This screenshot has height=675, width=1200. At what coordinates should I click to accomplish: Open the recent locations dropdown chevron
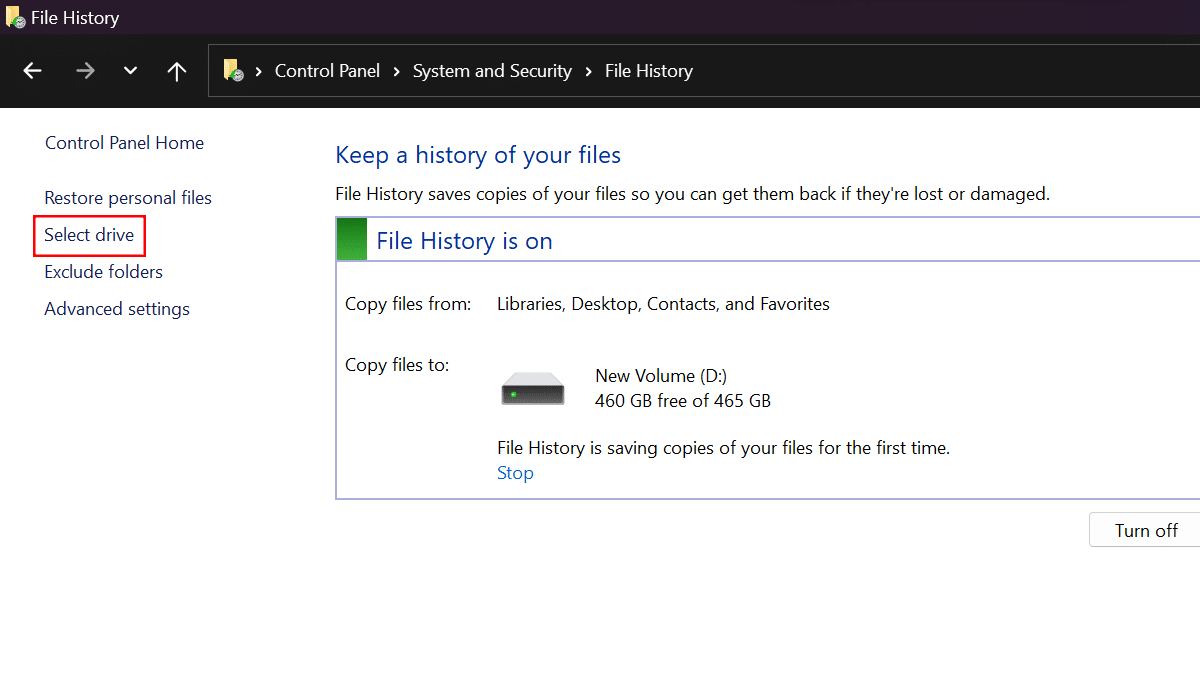(x=130, y=71)
